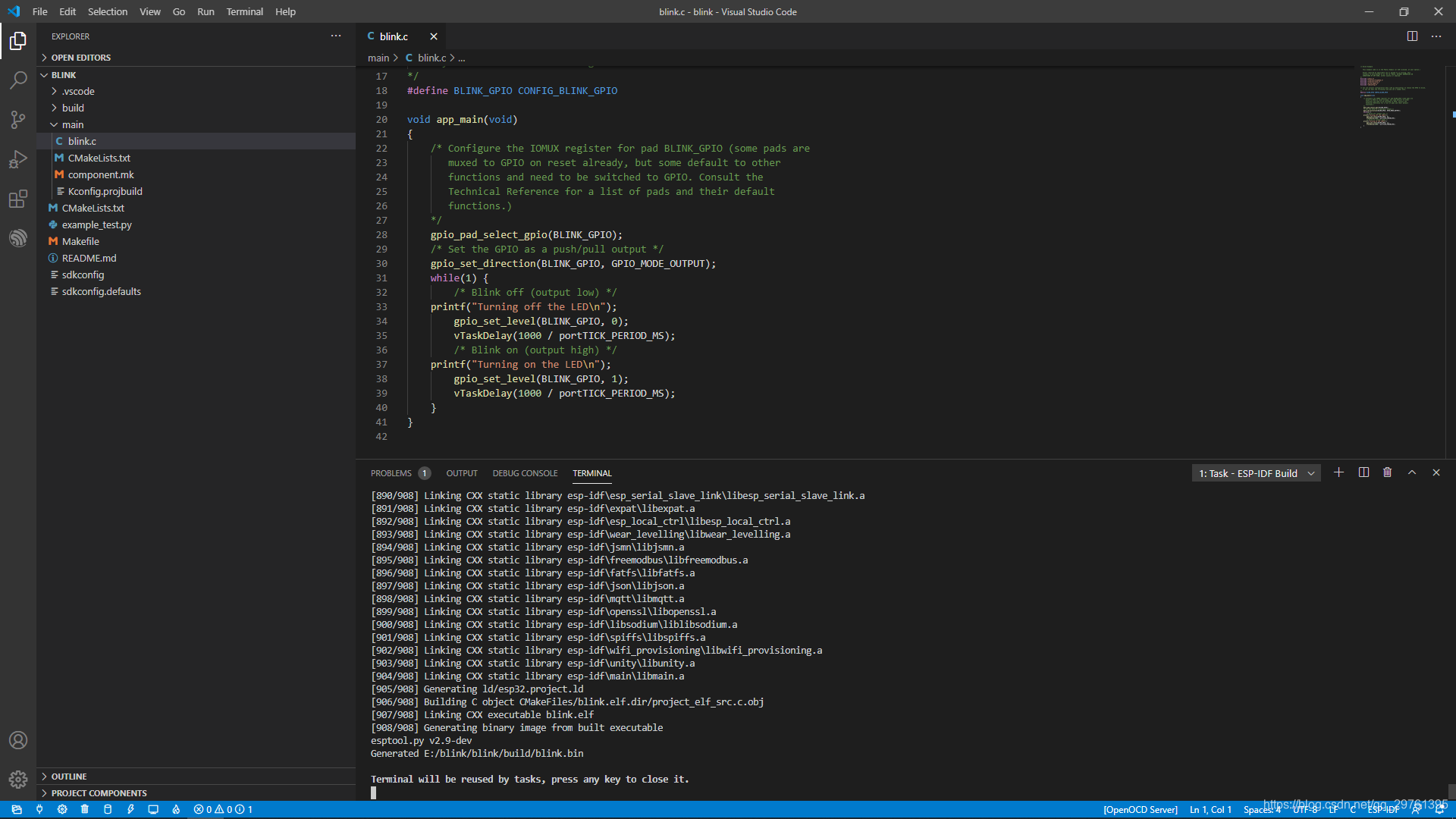Screen dimensions: 1456x819
Task: Expand the OUTLINE section
Action: [x=196, y=777]
